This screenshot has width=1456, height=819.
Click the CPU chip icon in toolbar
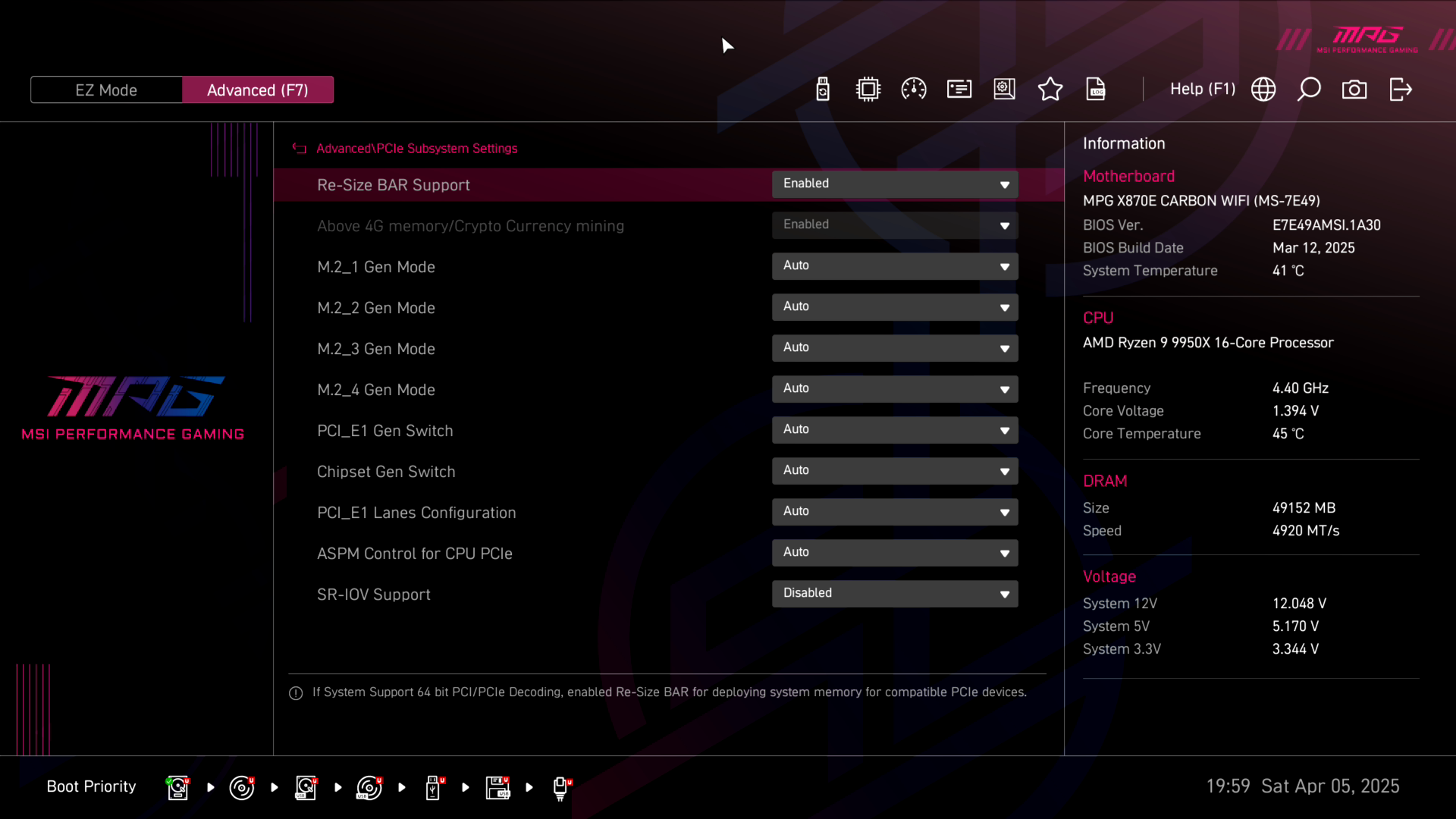tap(868, 89)
